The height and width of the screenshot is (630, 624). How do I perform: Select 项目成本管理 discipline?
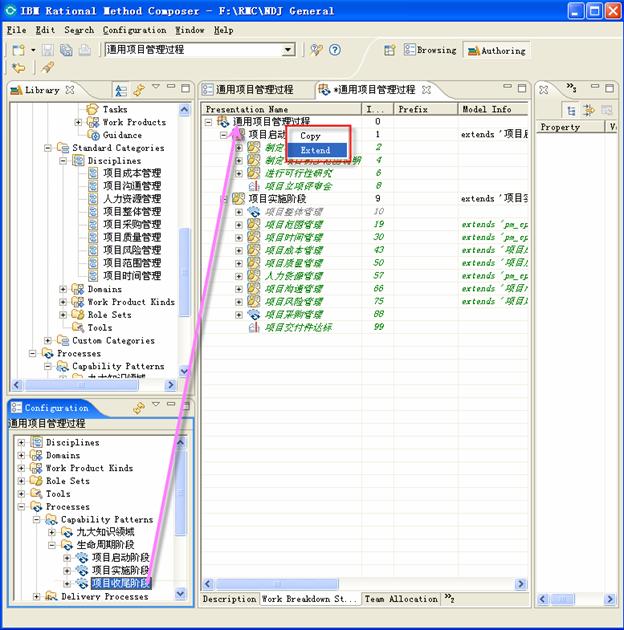(x=132, y=173)
